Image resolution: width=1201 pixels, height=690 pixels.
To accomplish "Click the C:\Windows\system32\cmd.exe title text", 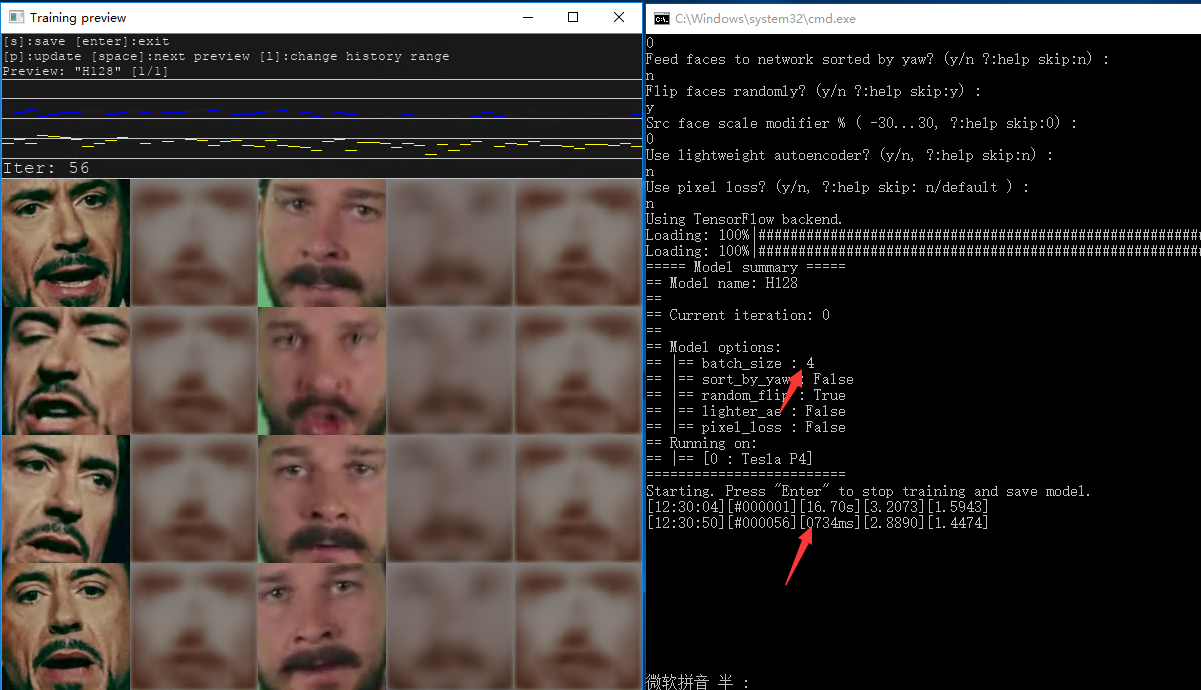I will [x=765, y=19].
